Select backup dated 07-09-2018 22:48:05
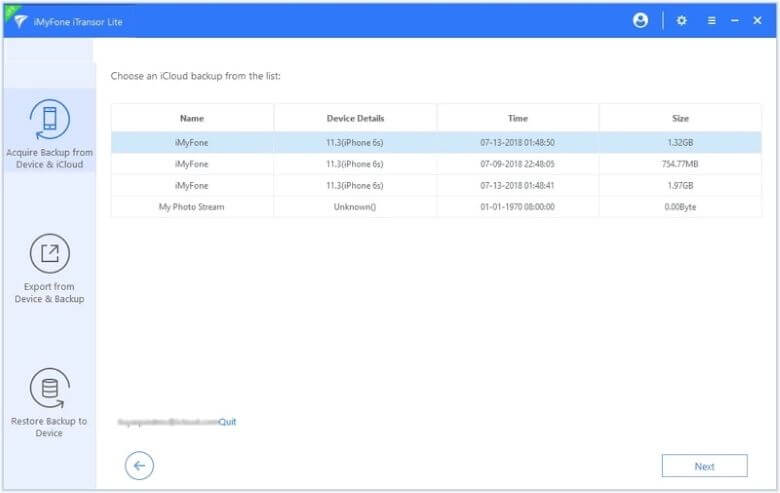 (x=436, y=164)
